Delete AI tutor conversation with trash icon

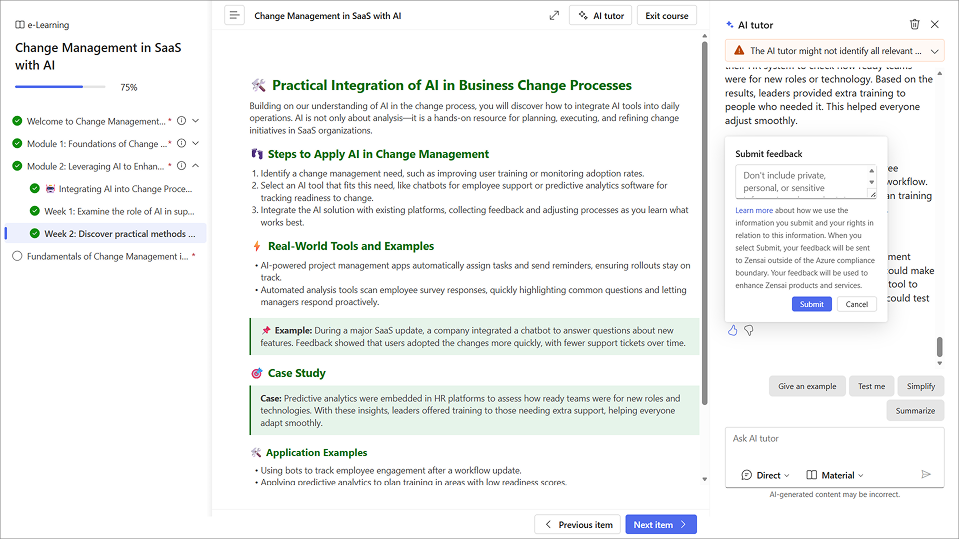[914, 24]
